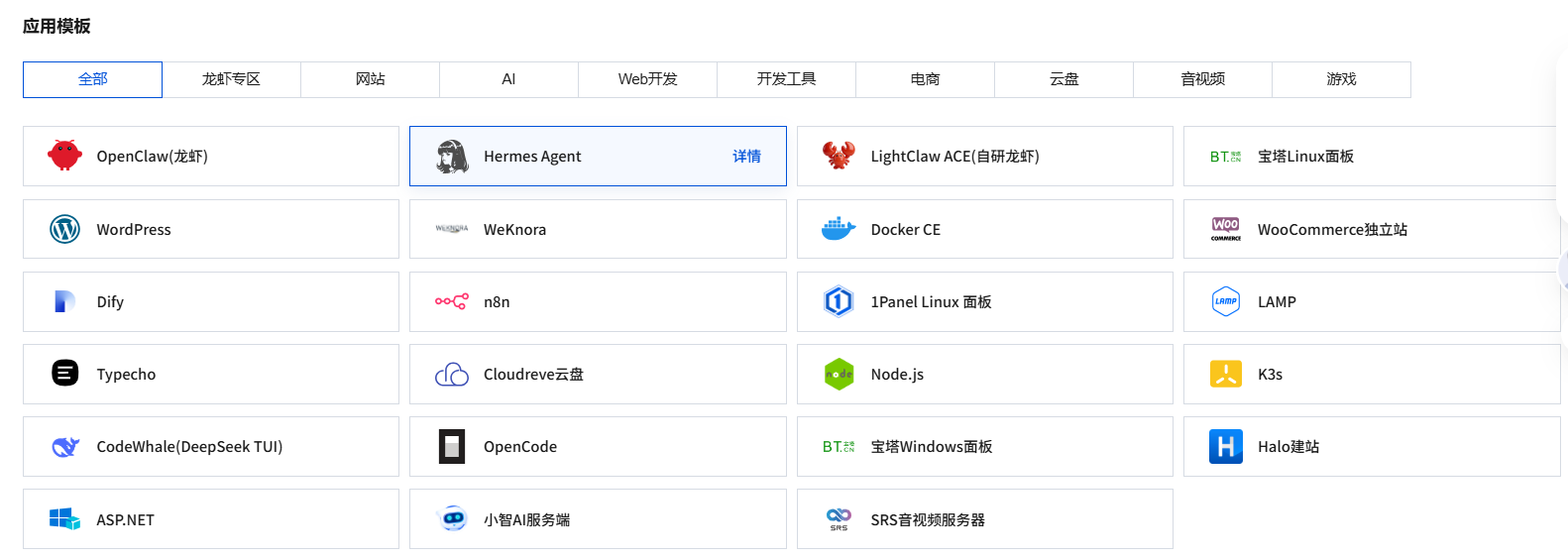Click the WeKnora logo icon

[452, 229]
